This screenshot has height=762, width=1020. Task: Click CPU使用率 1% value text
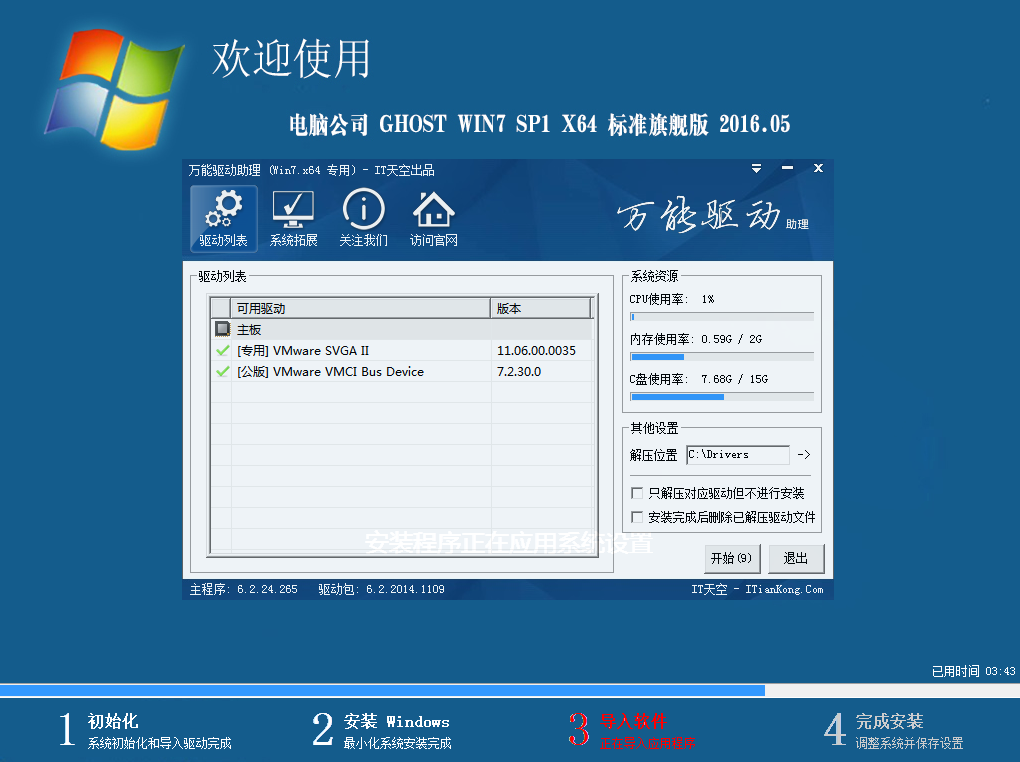(x=708, y=299)
